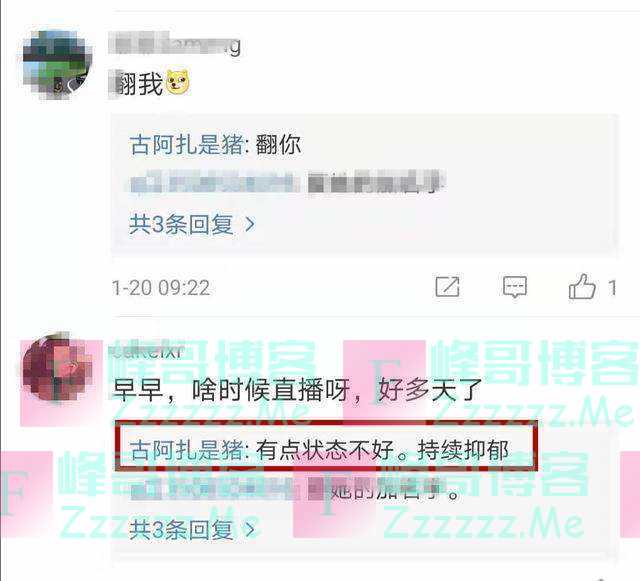
Task: Expand 共3条回复 under the 持续抑郁 reply
Action: [x=192, y=530]
